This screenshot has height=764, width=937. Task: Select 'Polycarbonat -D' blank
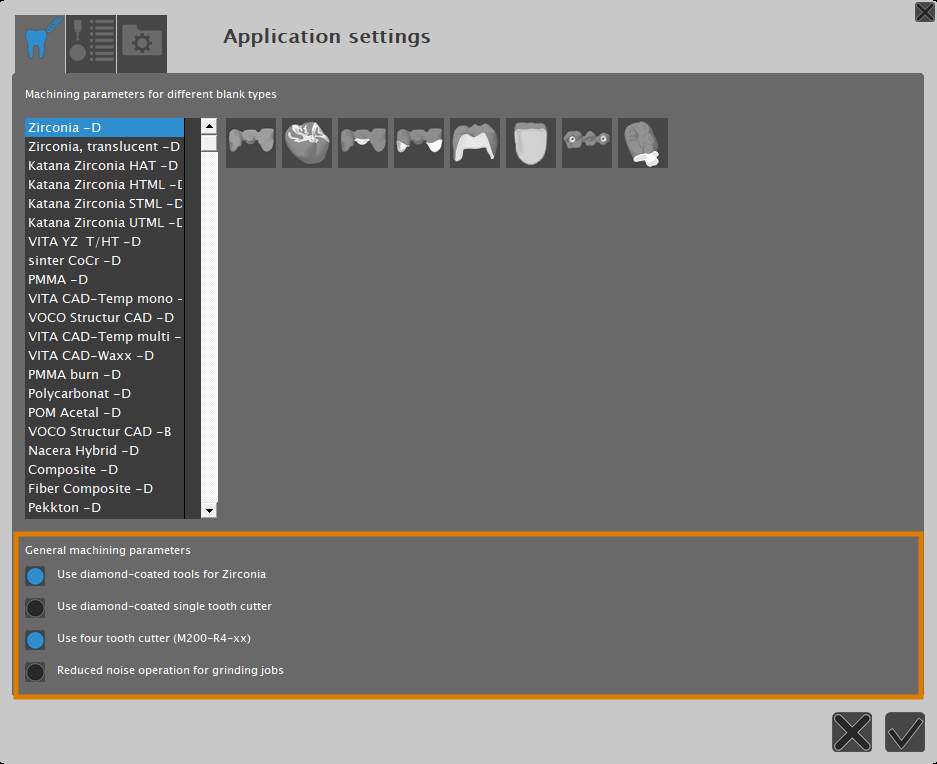[x=105, y=393]
